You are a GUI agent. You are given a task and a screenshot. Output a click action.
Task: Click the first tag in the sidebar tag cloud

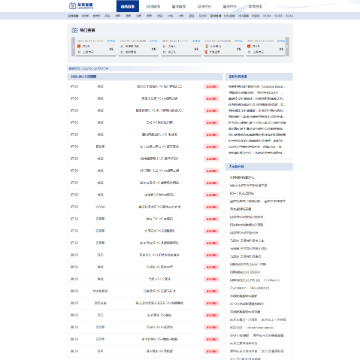tap(242, 177)
